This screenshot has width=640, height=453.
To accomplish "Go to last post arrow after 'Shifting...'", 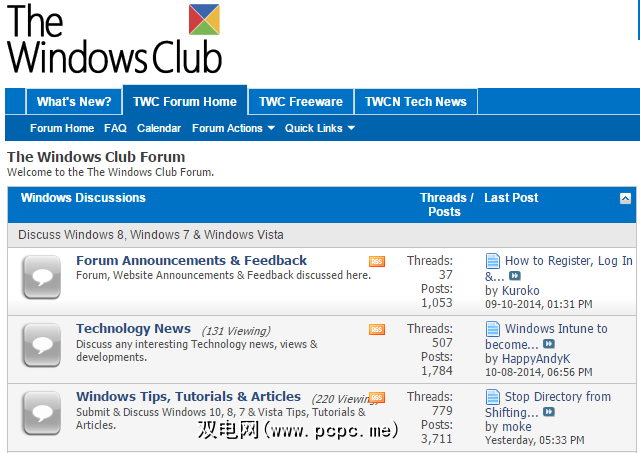I will tap(549, 412).
